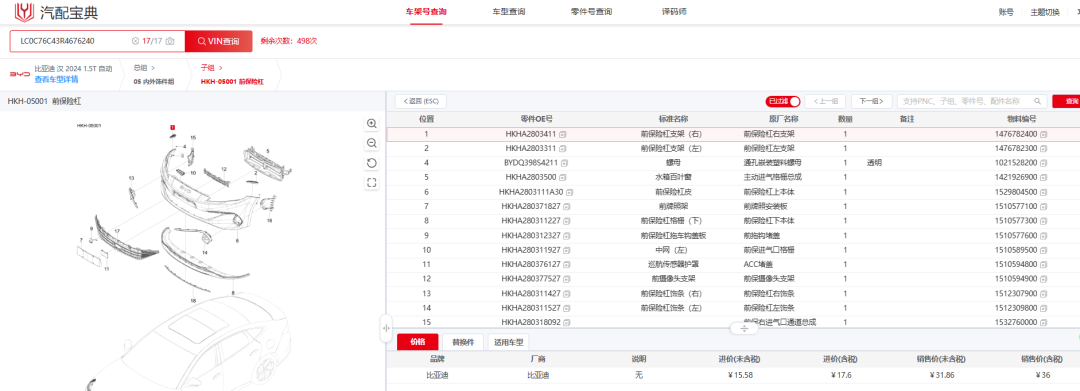This screenshot has height=391, width=1080.
Task: Reset the diagram view rotation icon
Action: click(372, 163)
